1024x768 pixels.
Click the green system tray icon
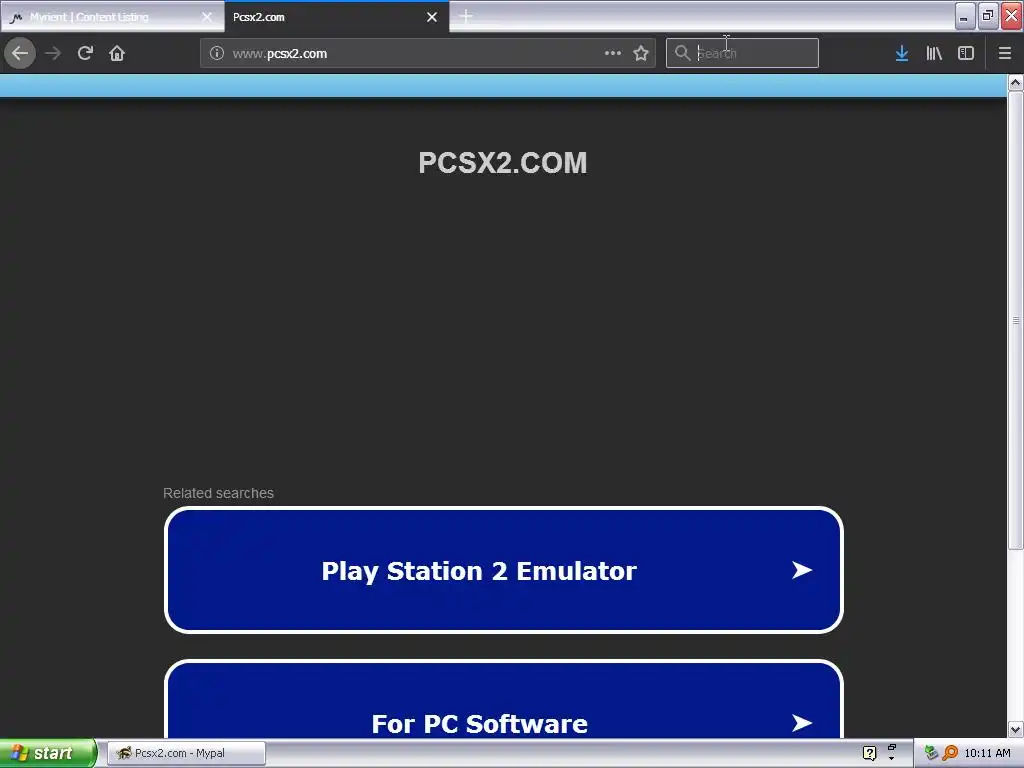[931, 753]
